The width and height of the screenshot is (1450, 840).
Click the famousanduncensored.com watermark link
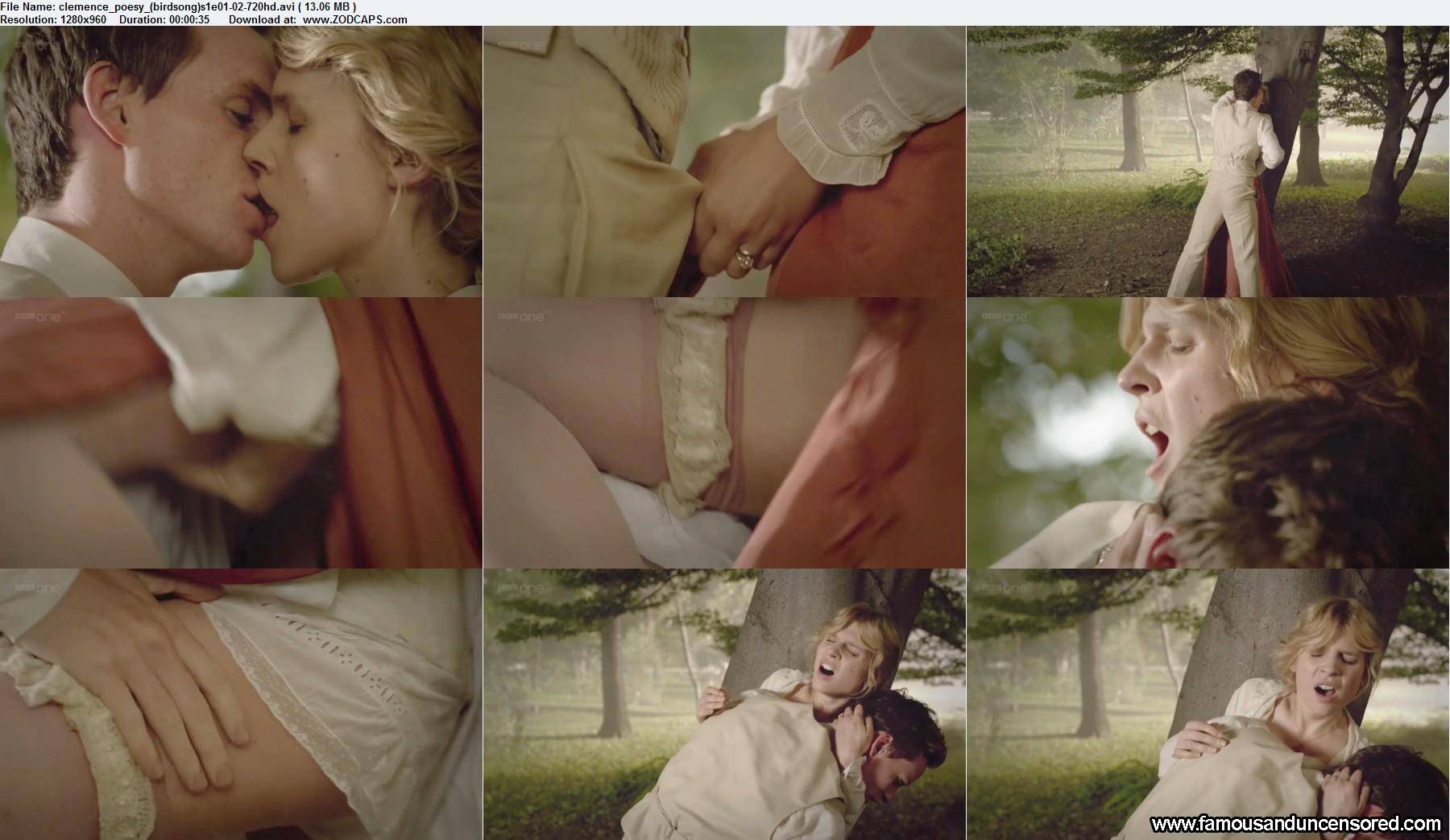point(1295,823)
